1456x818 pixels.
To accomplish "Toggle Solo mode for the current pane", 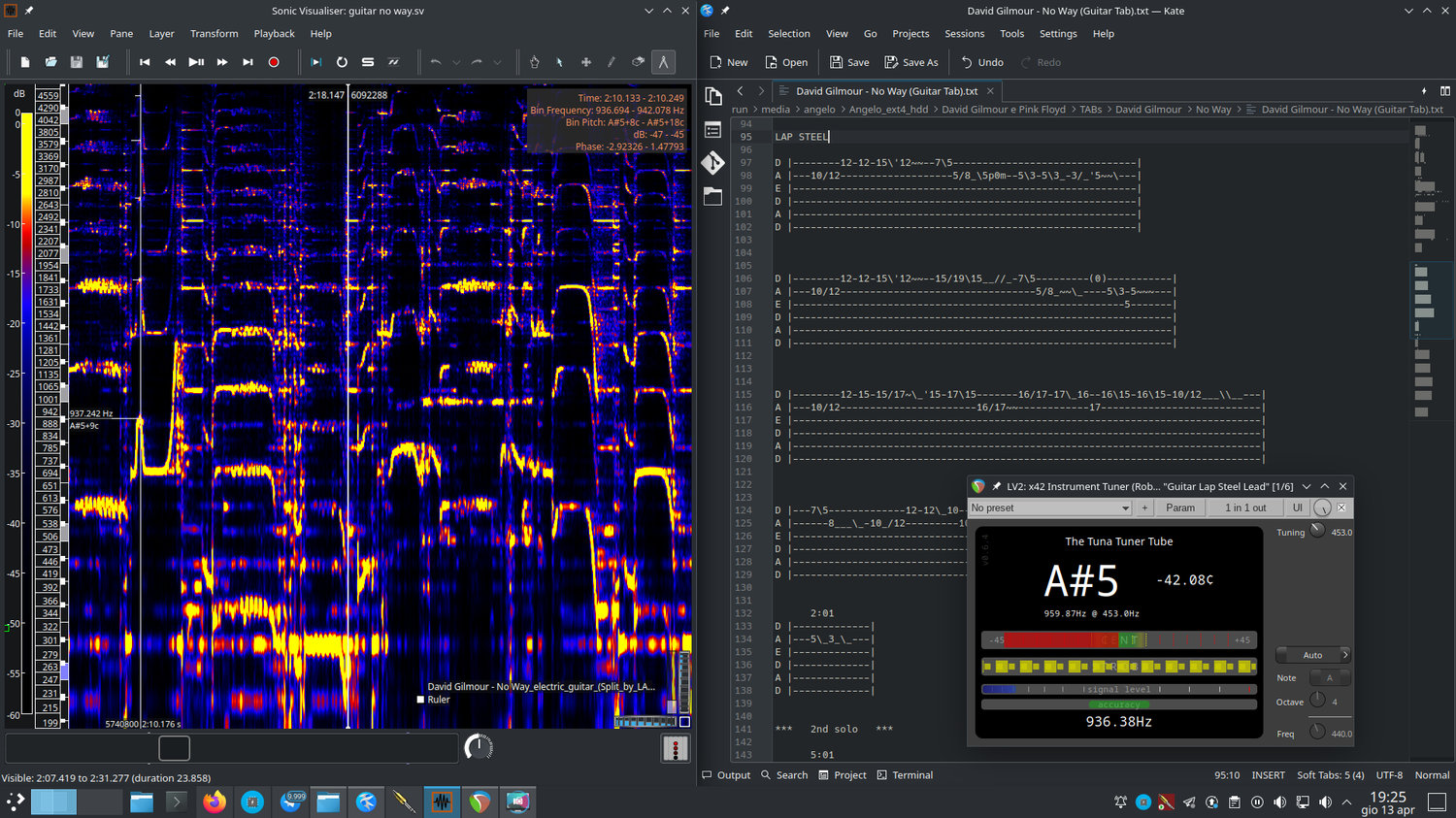I will pos(367,62).
